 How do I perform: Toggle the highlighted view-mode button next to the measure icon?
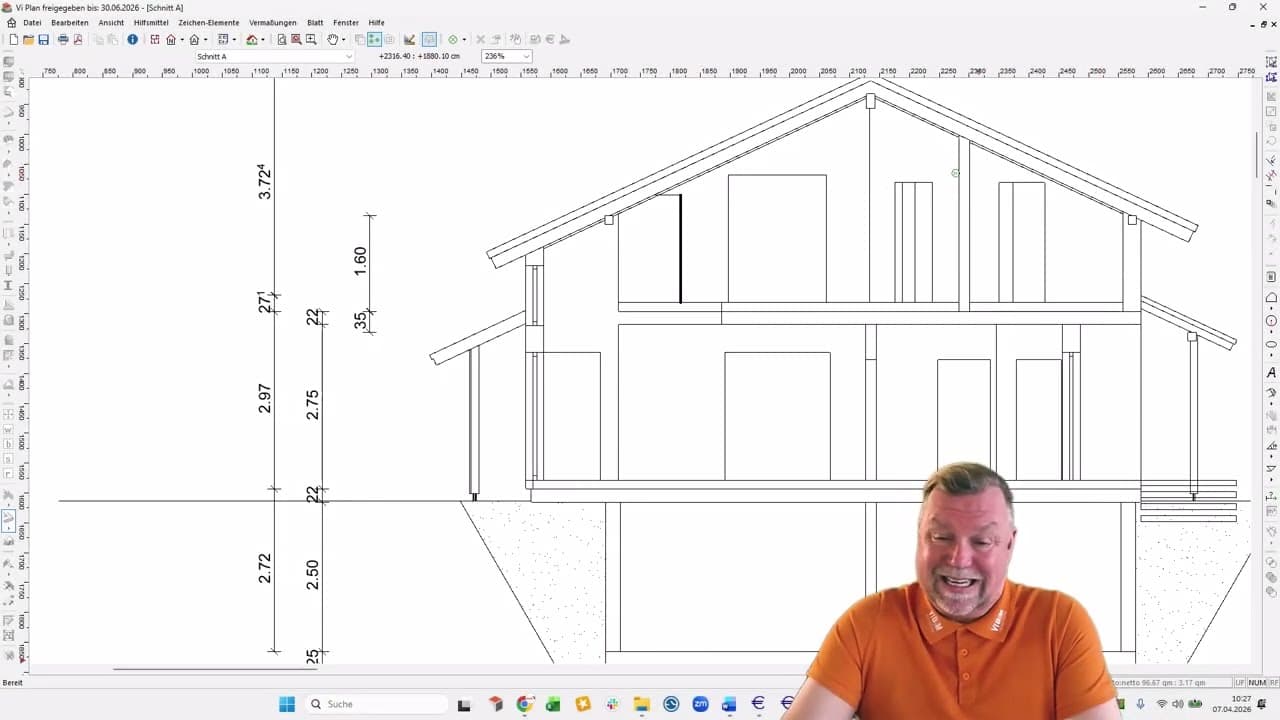(429, 40)
